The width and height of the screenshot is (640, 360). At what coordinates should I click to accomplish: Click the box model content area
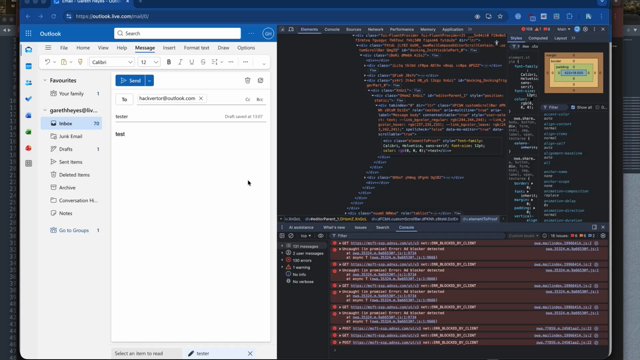[573, 73]
